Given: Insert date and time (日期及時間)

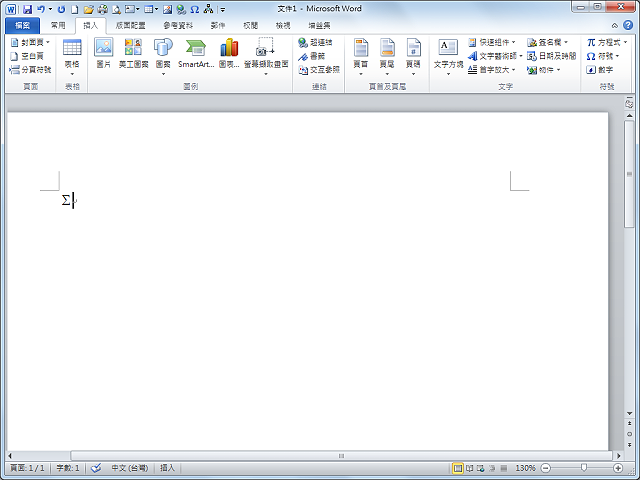Looking at the screenshot, I should point(551,56).
